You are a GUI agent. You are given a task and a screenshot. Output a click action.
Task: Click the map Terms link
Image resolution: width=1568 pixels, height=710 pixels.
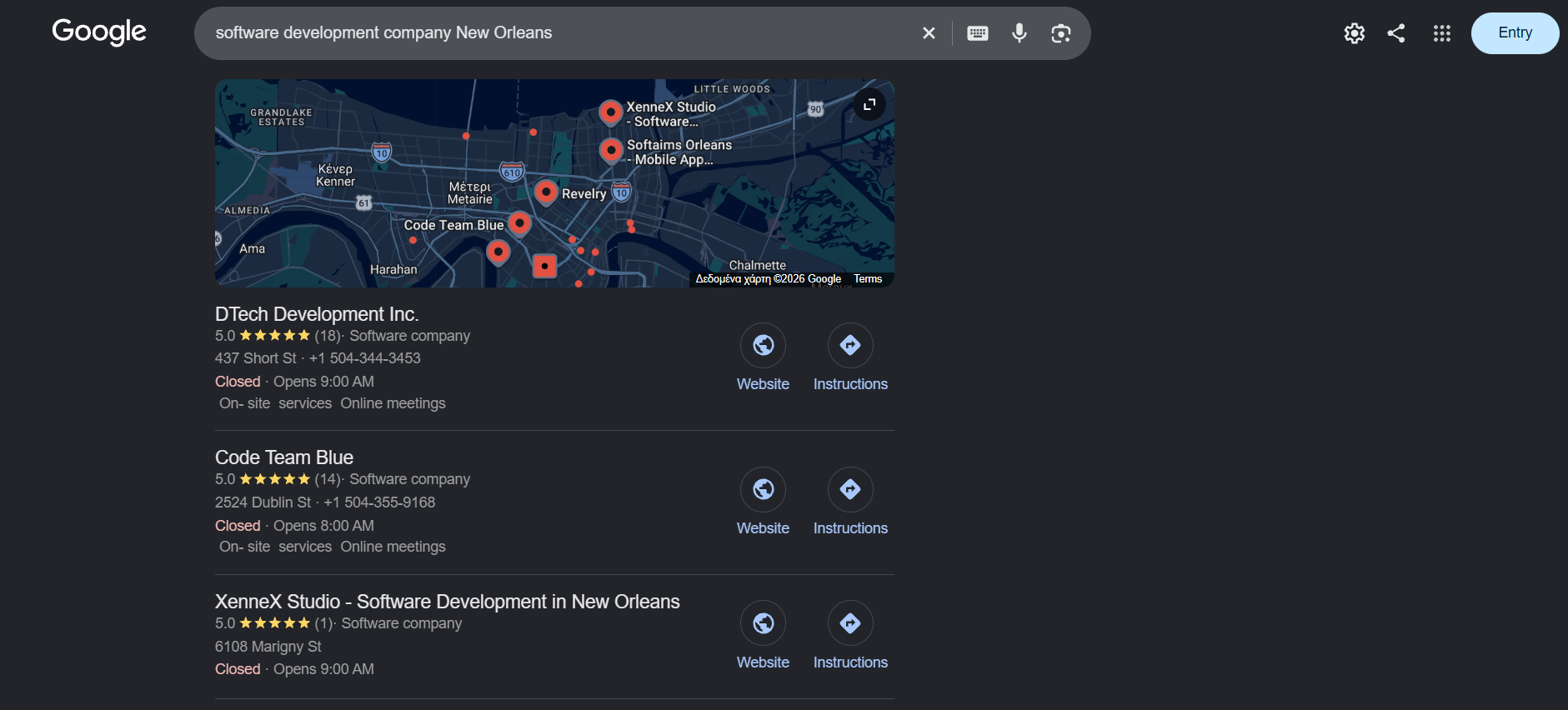click(868, 279)
